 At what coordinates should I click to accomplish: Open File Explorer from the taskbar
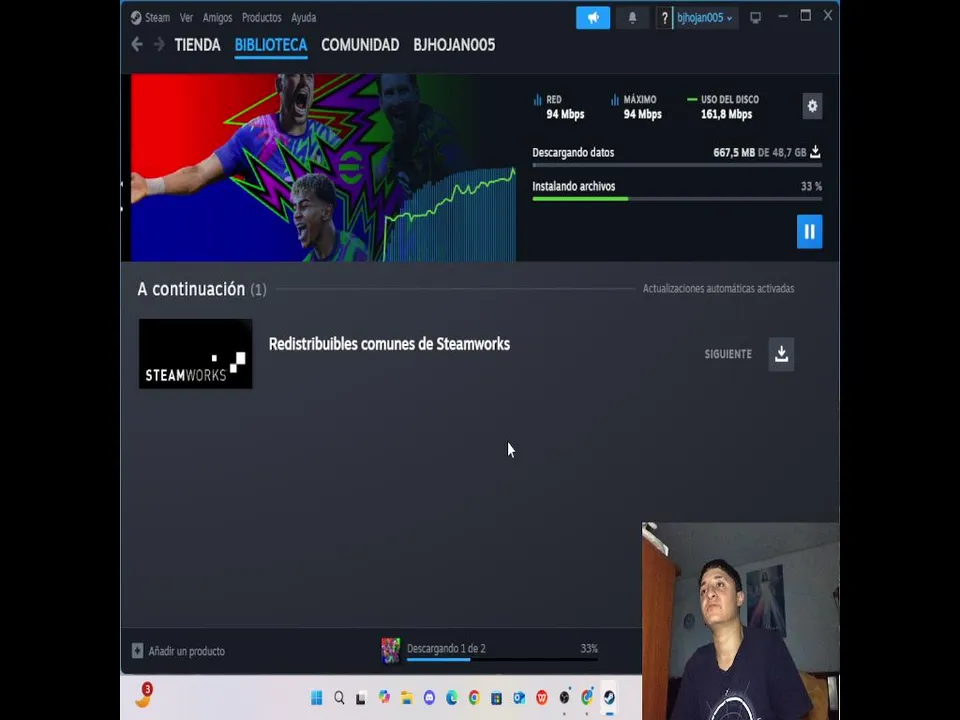(x=407, y=697)
